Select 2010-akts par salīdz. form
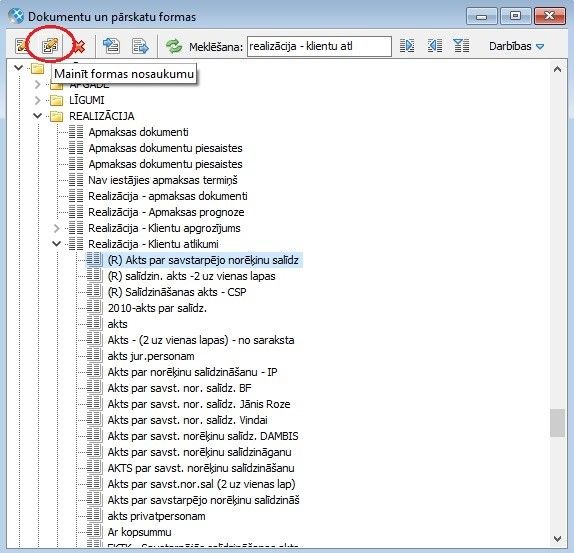The height and width of the screenshot is (553, 574). (157, 308)
